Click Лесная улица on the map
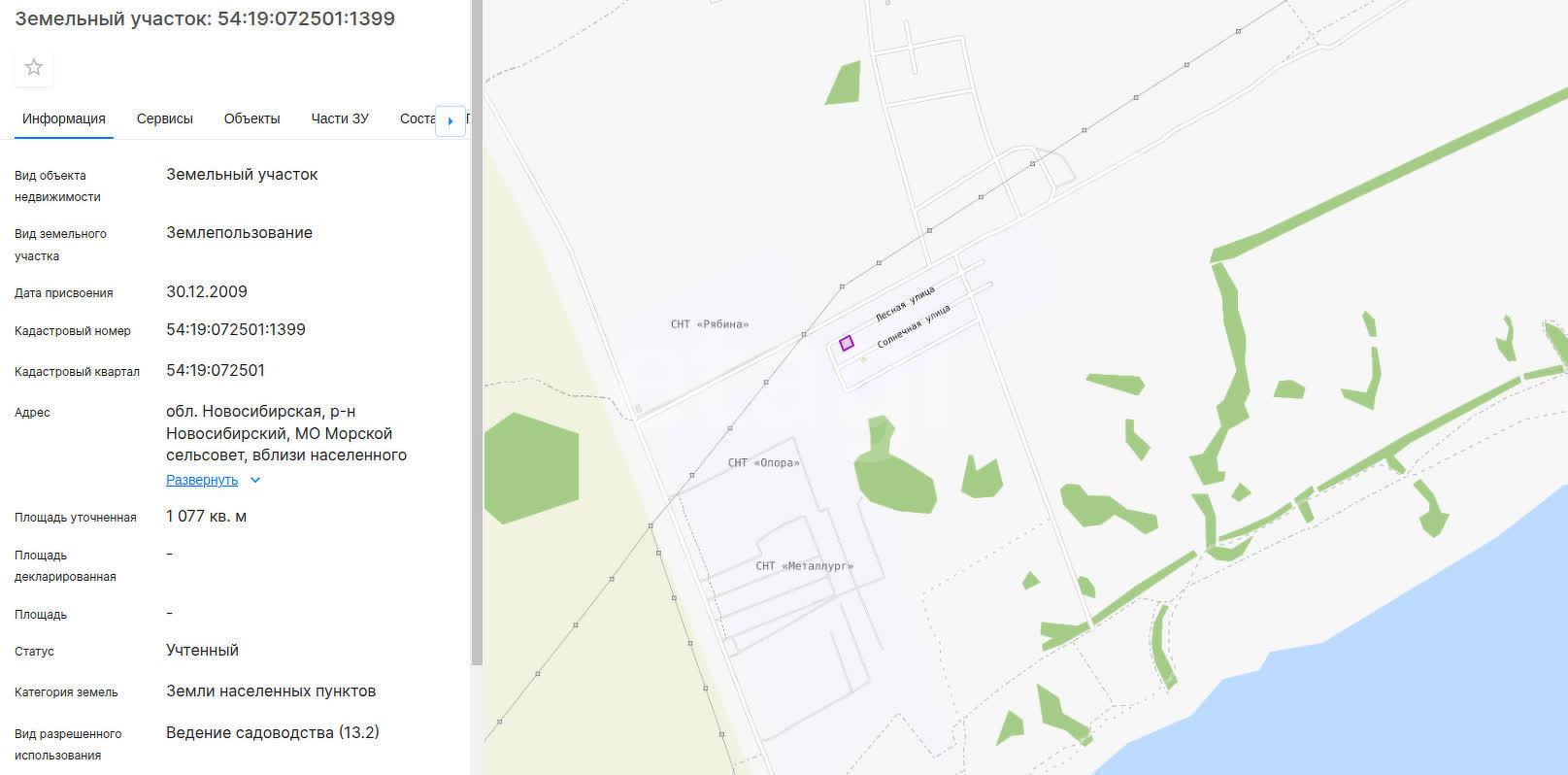Image resolution: width=1568 pixels, height=775 pixels. click(905, 304)
